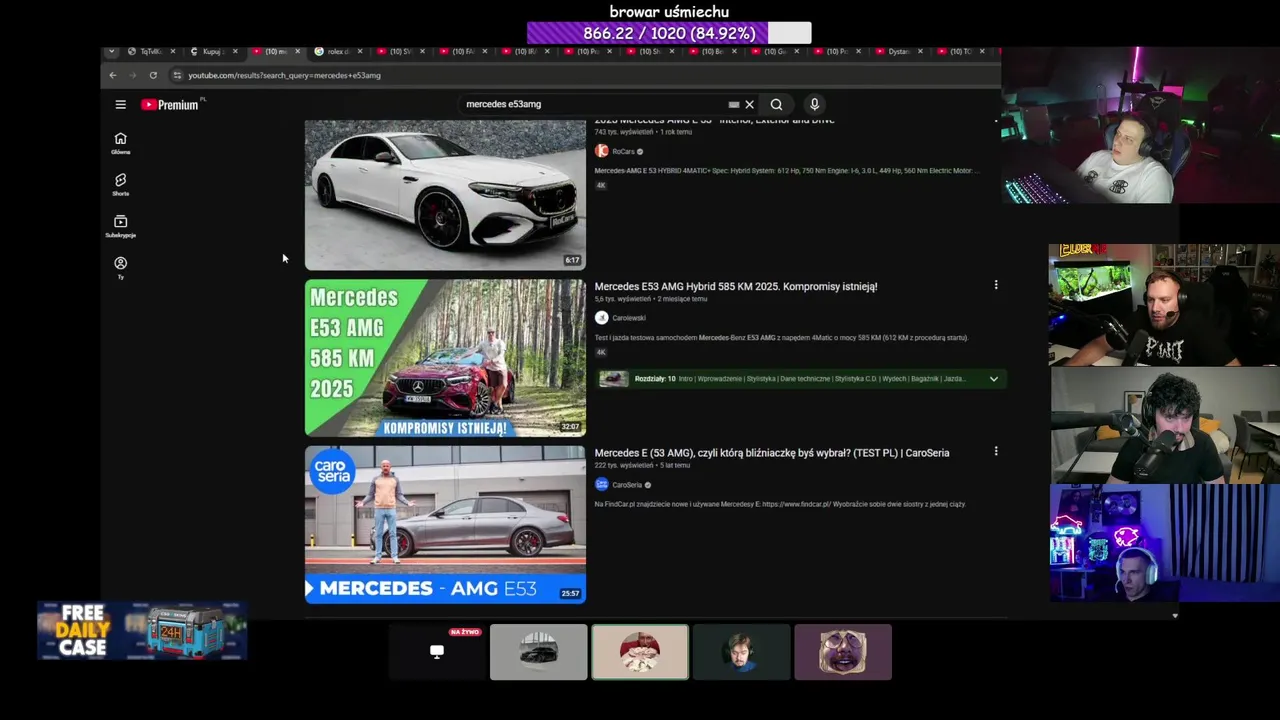This screenshot has width=1280, height=720.
Task: Open title Mercedes E53 AMG Hybrid 585 KM
Action: 736,286
